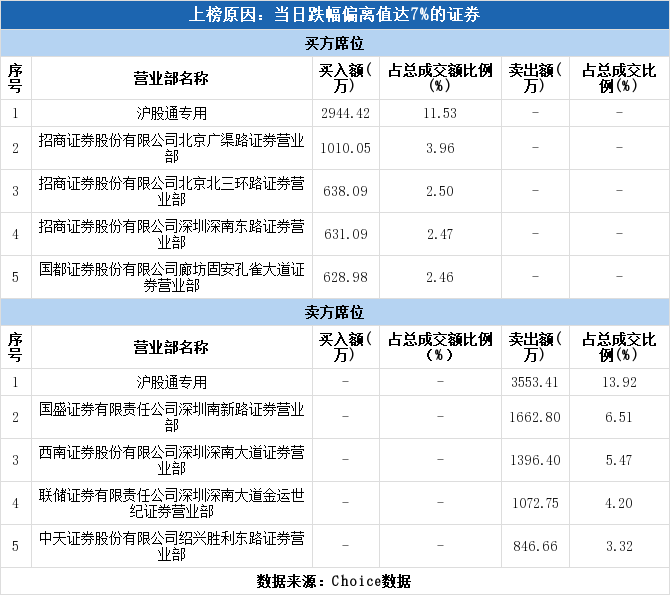Click percentage value 2.50
Image resolution: width=670 pixels, height=595 pixels.
point(440,191)
